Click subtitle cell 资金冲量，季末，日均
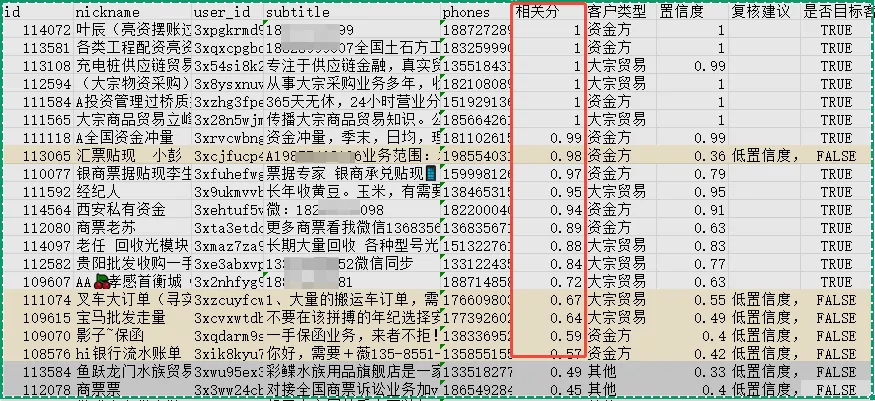The height and width of the screenshot is (401, 875). click(x=352, y=138)
